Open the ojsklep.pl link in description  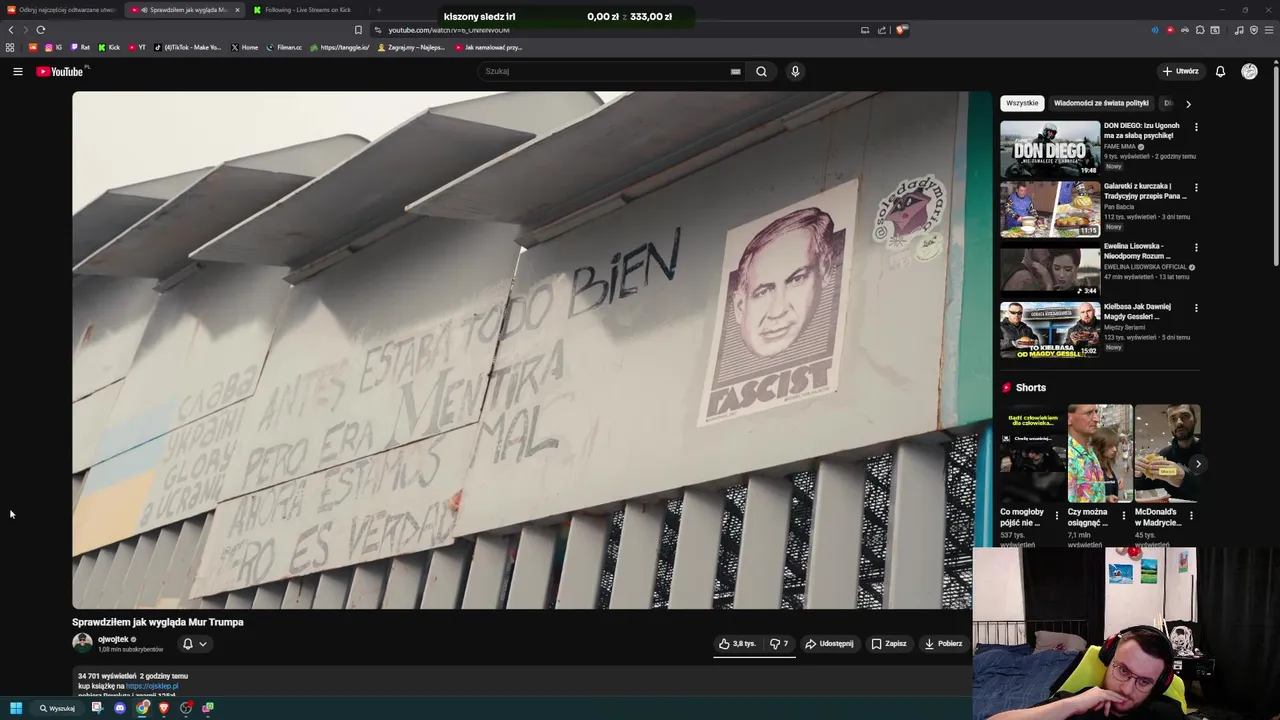point(152,686)
